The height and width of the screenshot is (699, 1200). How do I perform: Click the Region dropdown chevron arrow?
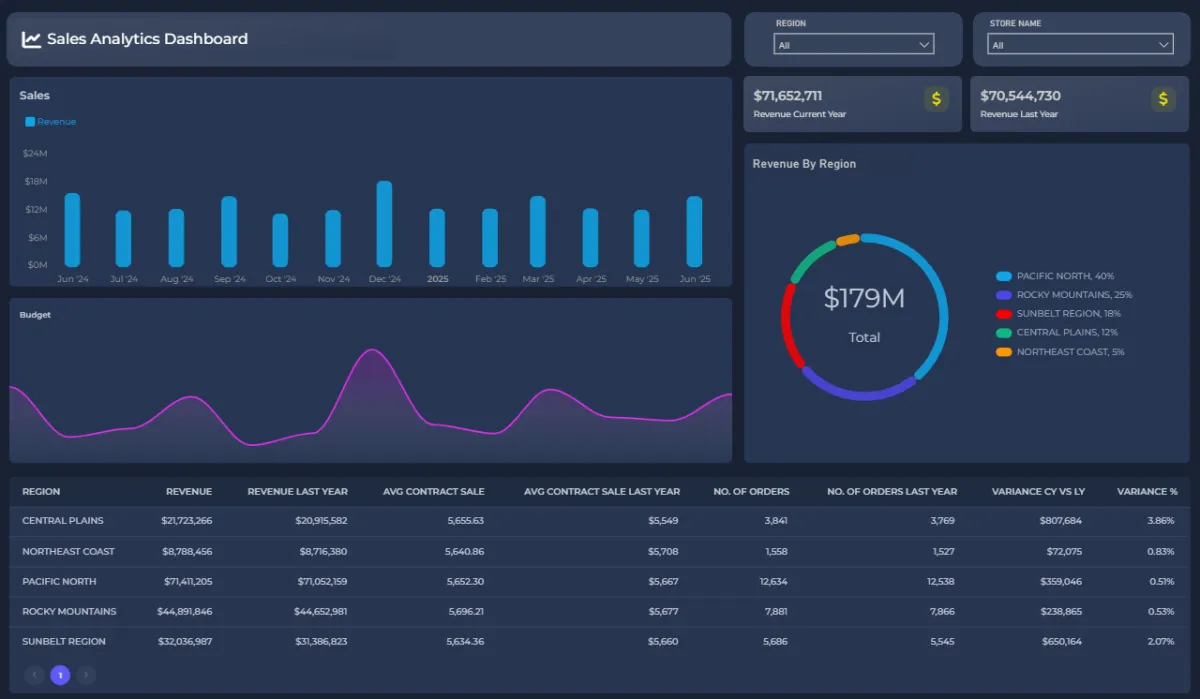(x=924, y=45)
